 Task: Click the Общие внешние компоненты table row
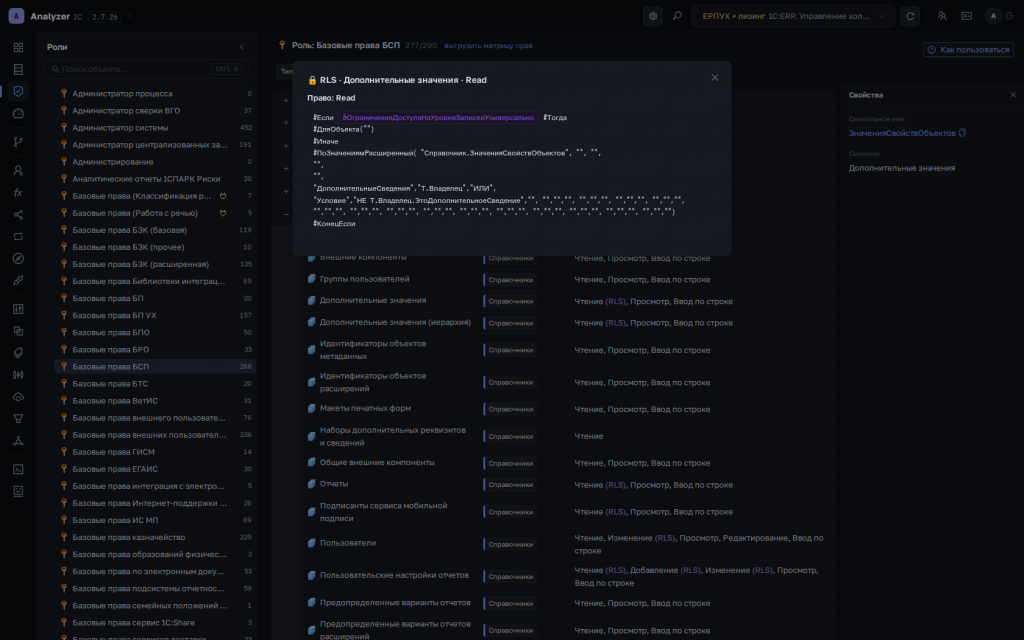(568, 463)
